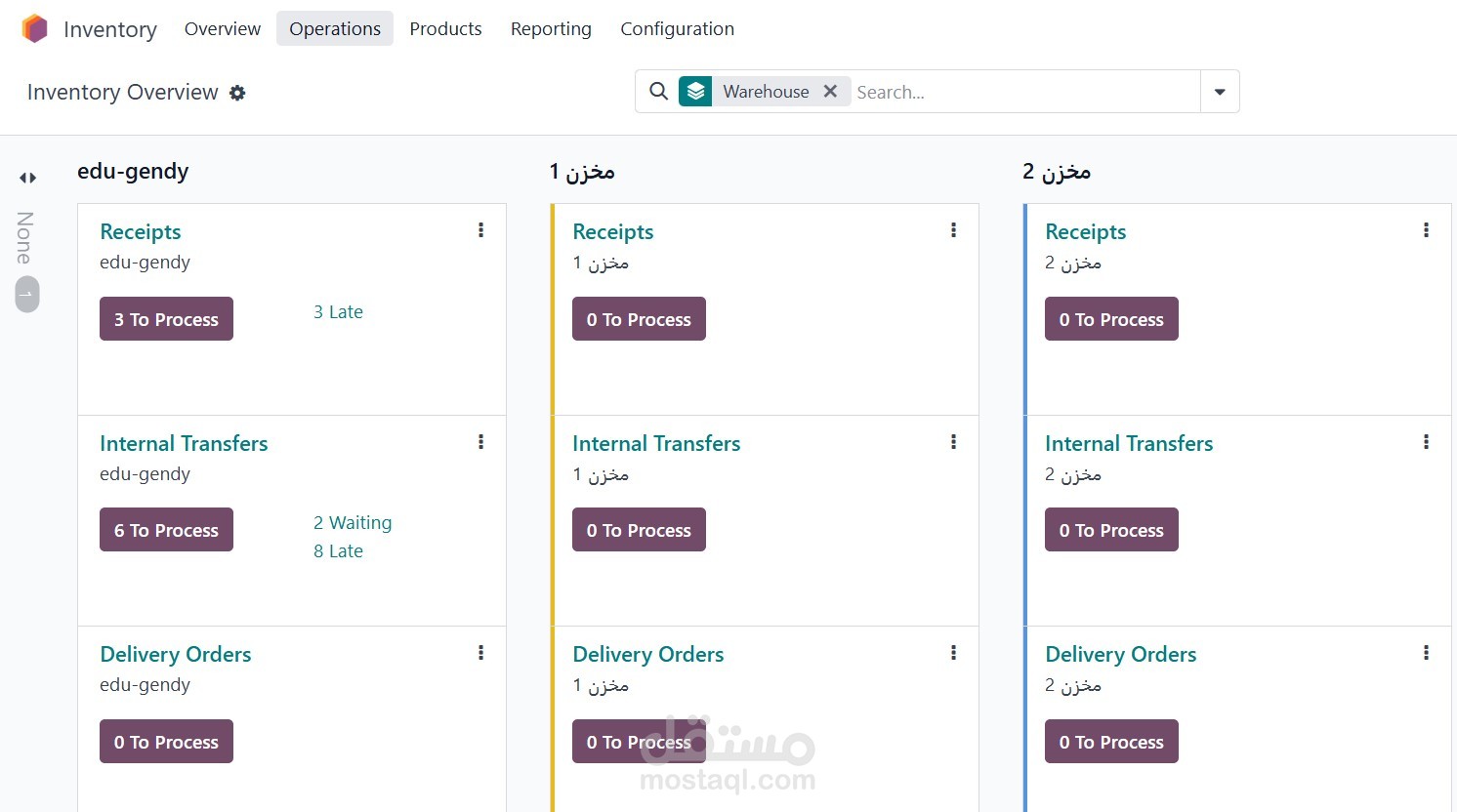
Task: Click the Warehouse group-by layers icon
Action: point(695,91)
